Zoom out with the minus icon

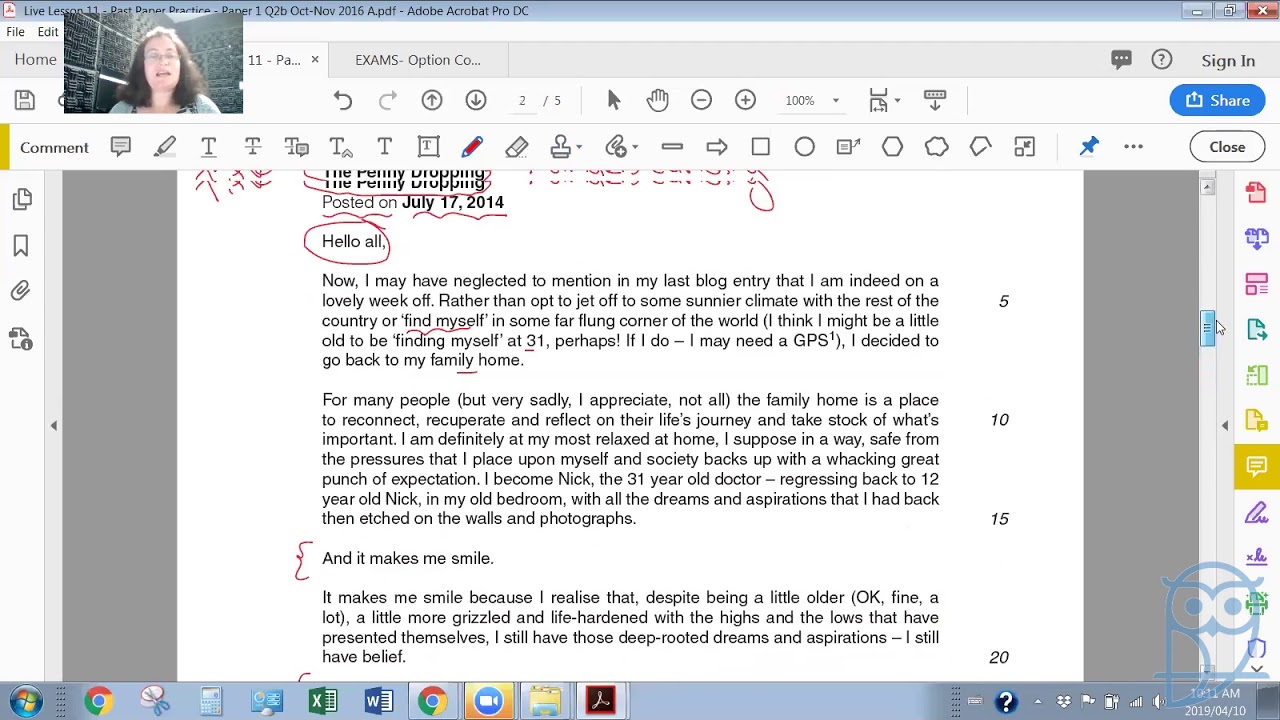[x=701, y=100]
